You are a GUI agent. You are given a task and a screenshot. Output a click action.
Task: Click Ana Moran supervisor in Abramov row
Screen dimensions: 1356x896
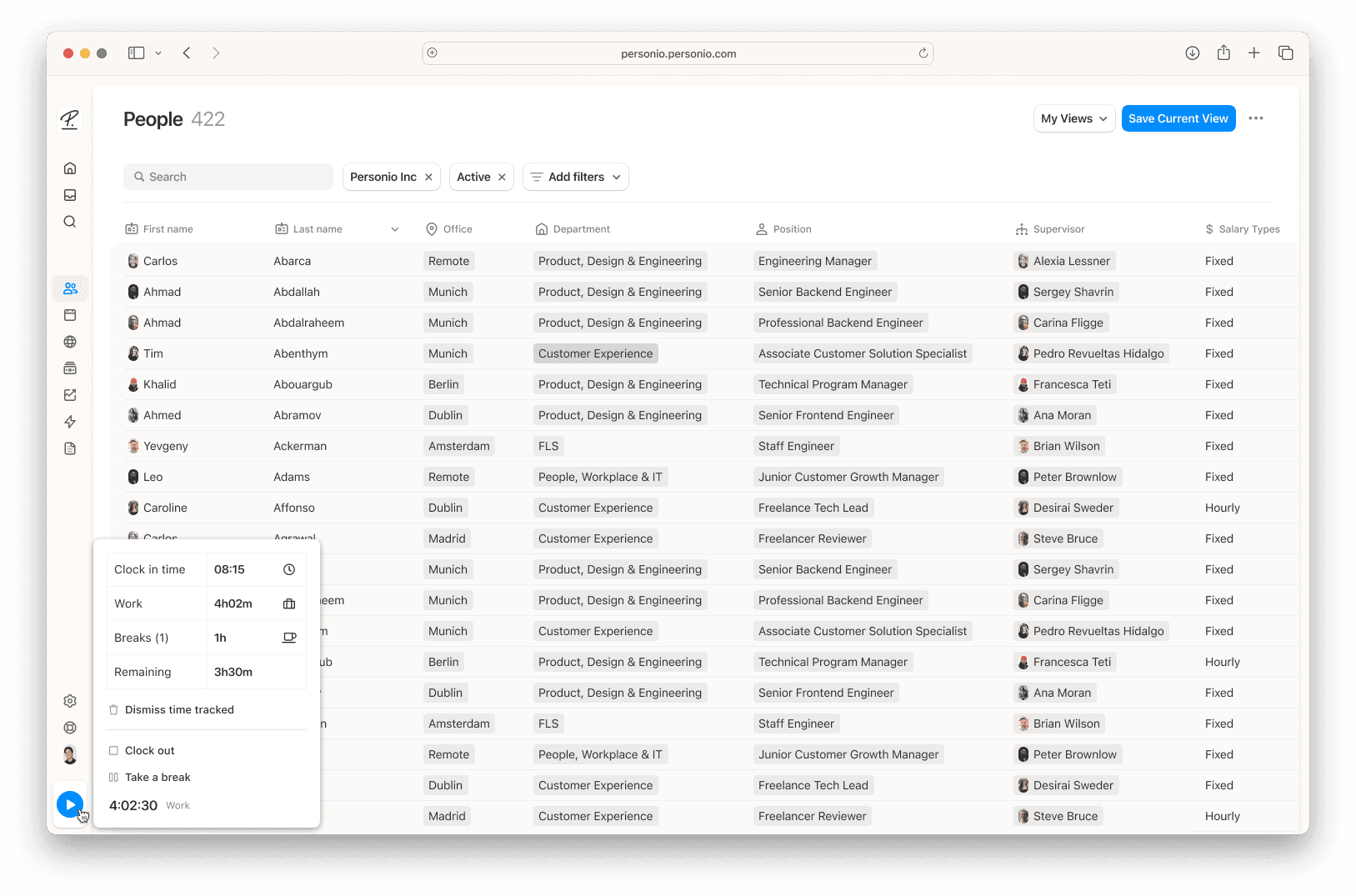(1055, 415)
